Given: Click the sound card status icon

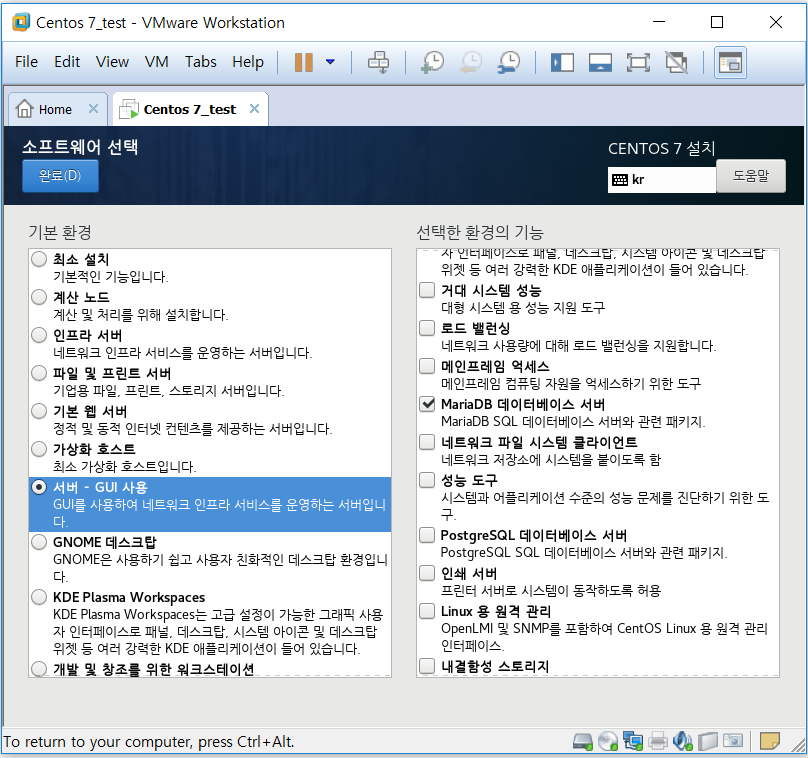Looking at the screenshot, I should click(683, 742).
